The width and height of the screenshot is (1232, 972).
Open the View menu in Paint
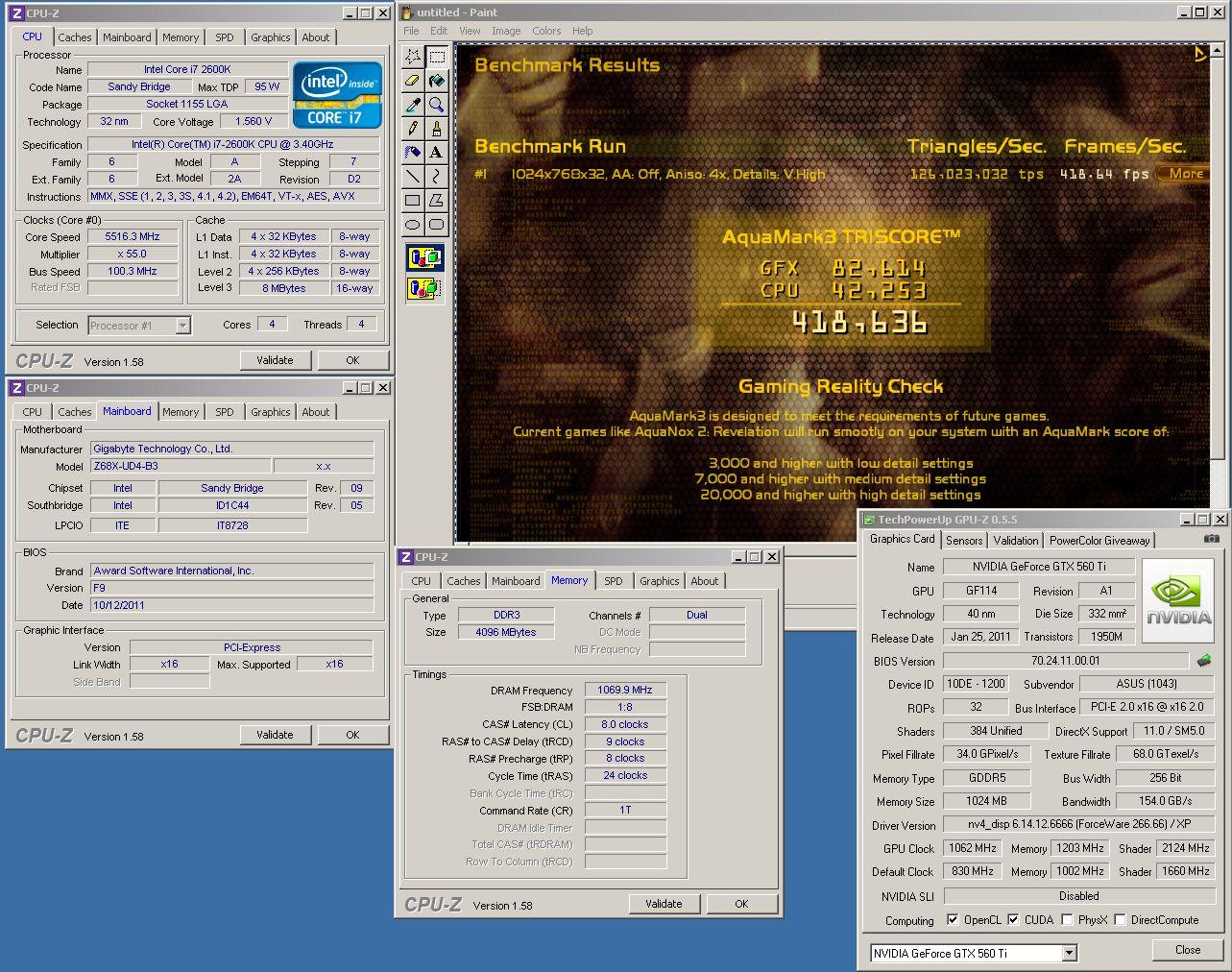[x=470, y=31]
